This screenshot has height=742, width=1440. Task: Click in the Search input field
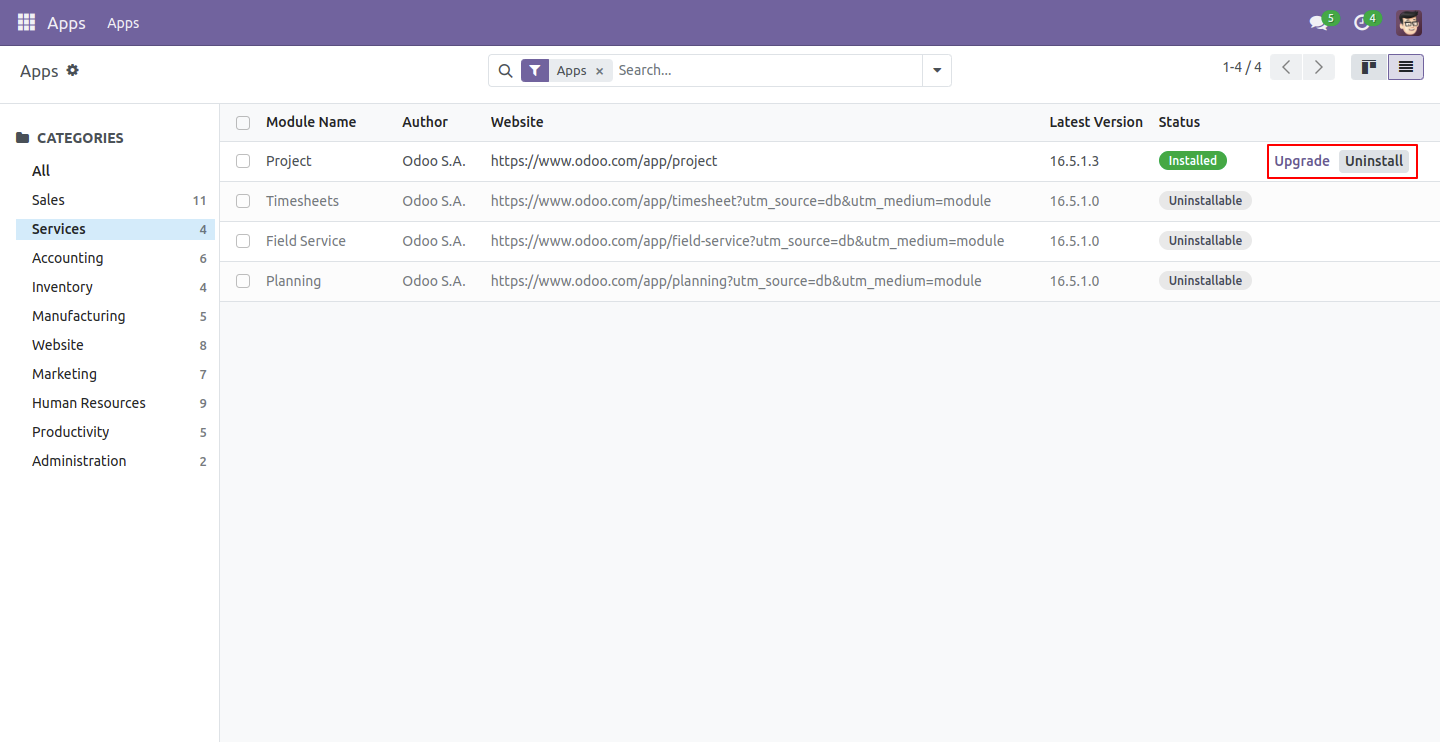click(767, 70)
